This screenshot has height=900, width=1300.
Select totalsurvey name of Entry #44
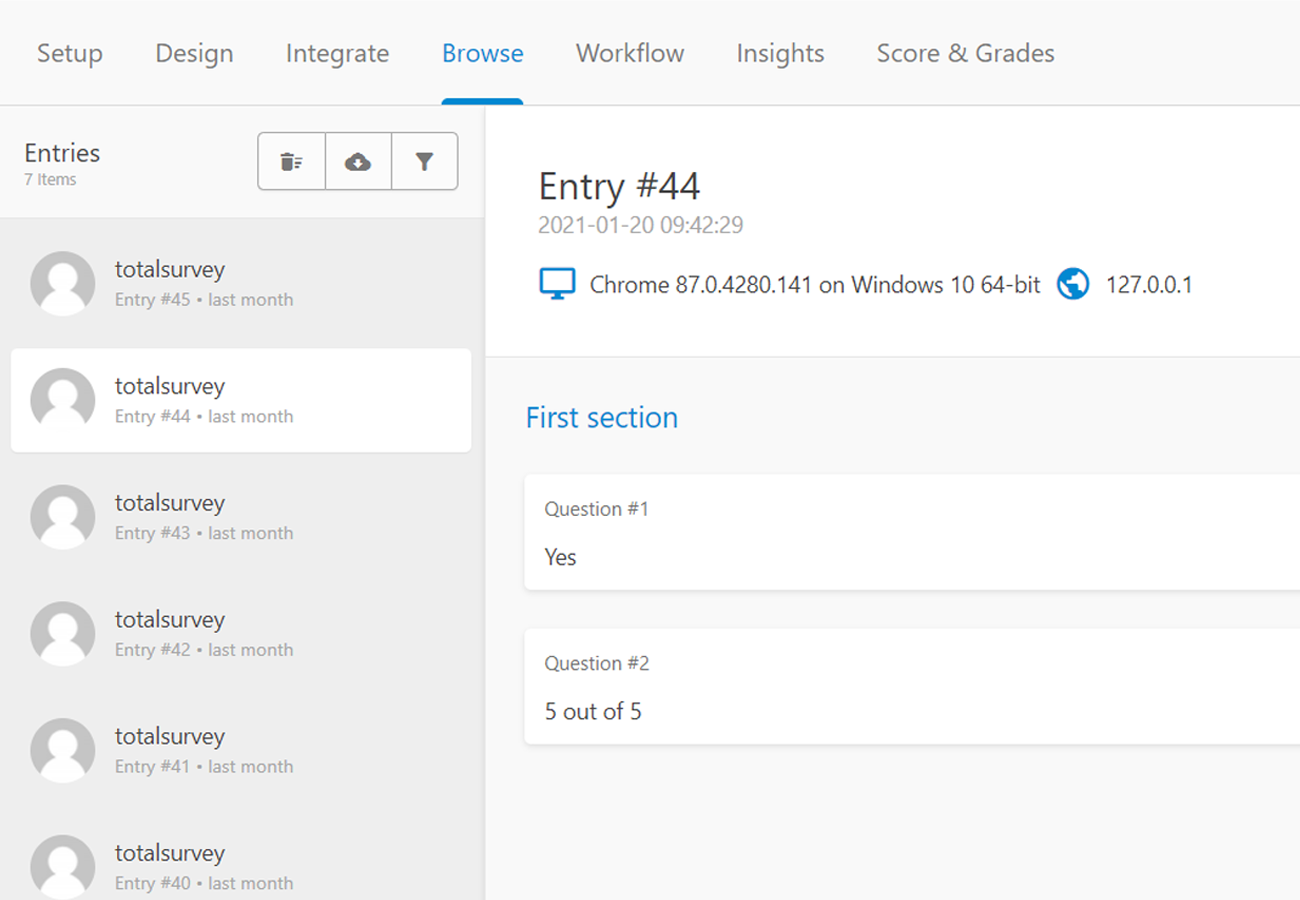(170, 386)
